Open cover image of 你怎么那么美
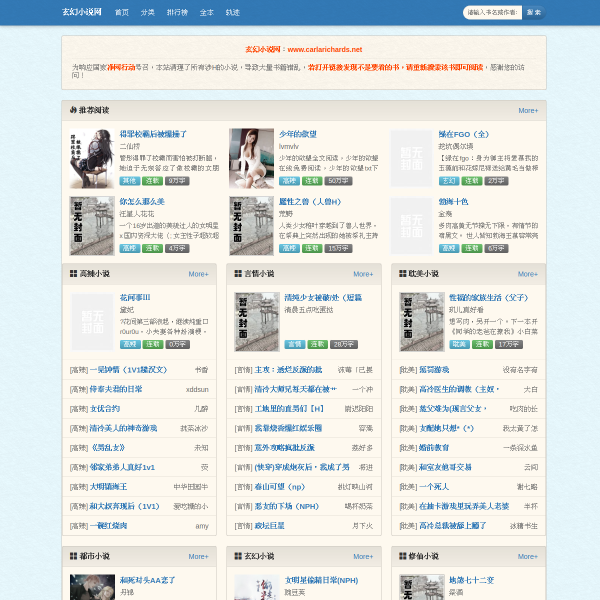Viewport: 600px width, 600px height. click(92, 226)
